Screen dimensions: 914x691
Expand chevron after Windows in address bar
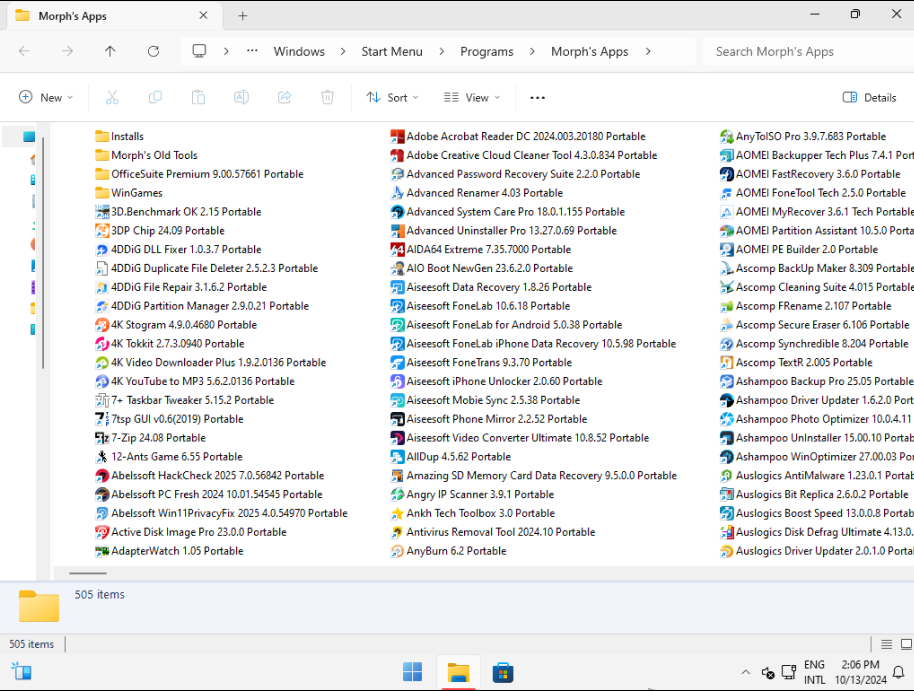tap(343, 51)
